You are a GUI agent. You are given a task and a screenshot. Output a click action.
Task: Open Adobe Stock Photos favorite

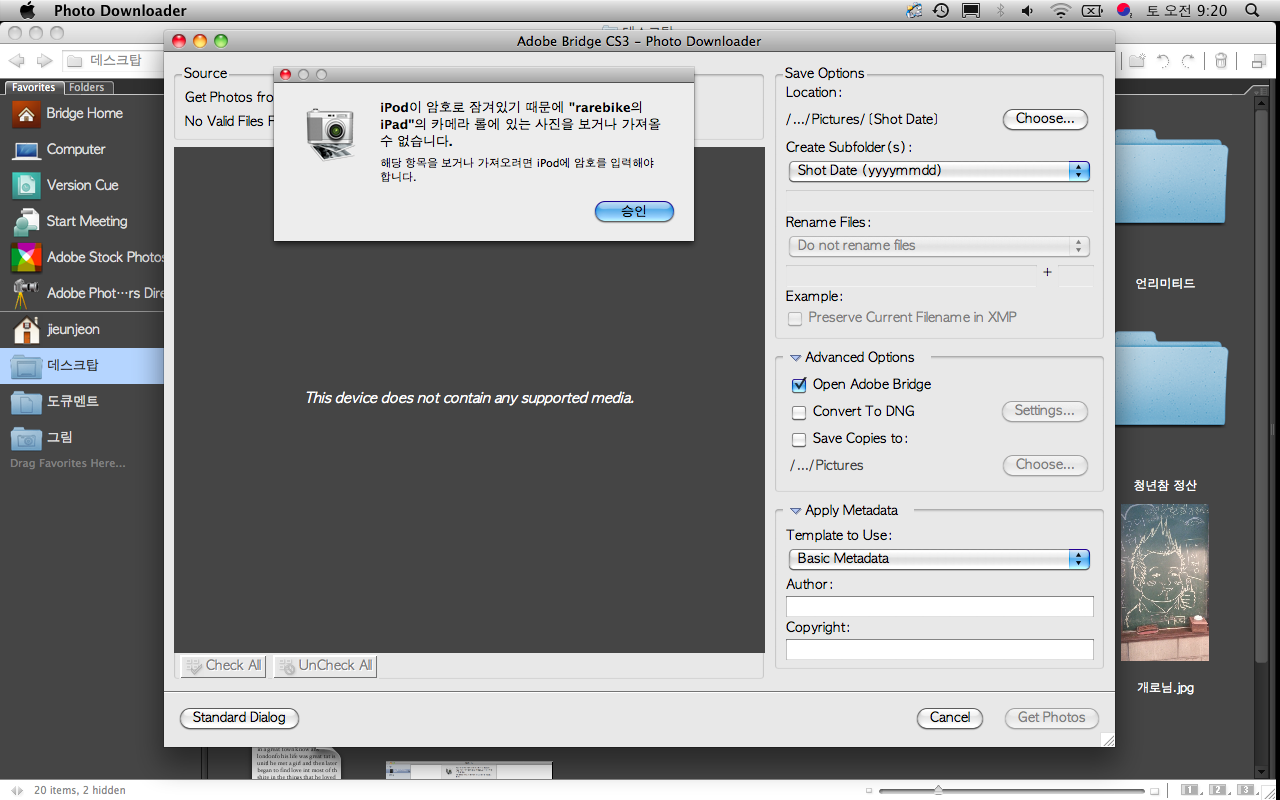[26, 258]
